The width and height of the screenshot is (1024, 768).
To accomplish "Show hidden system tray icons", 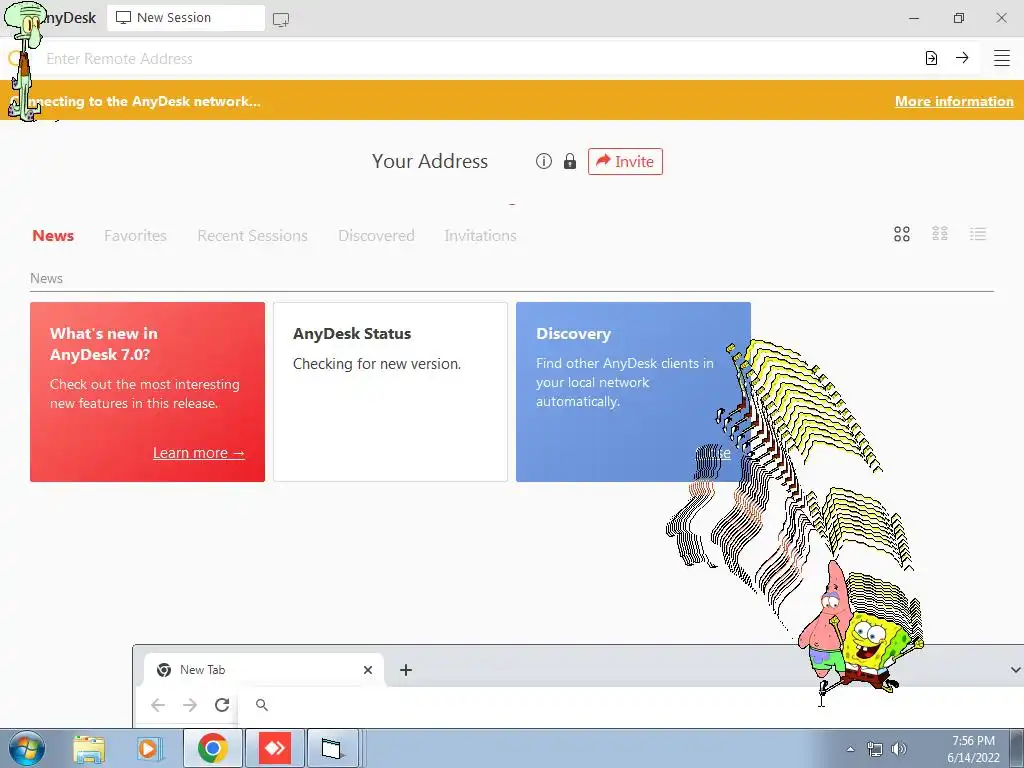I will (850, 749).
